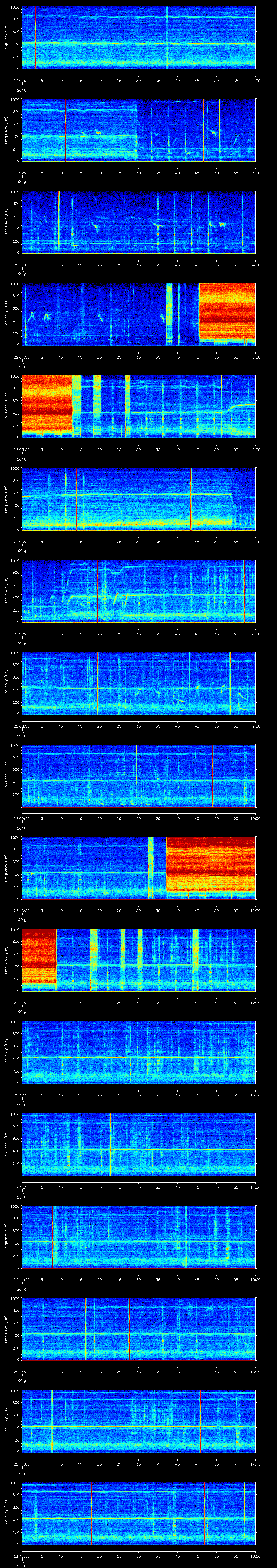Click the 22:11:00 time axis label
The width and height of the screenshot is (277, 1568).
tap(21, 1003)
